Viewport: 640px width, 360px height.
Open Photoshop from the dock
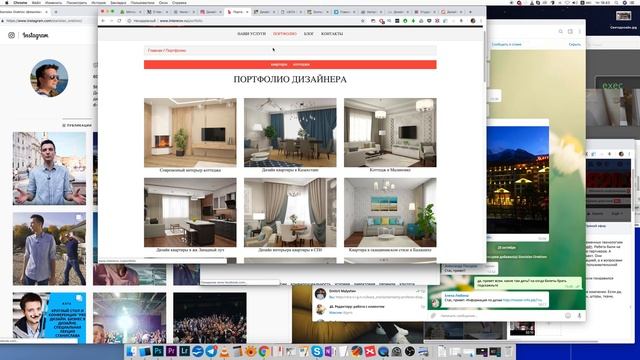158,351
